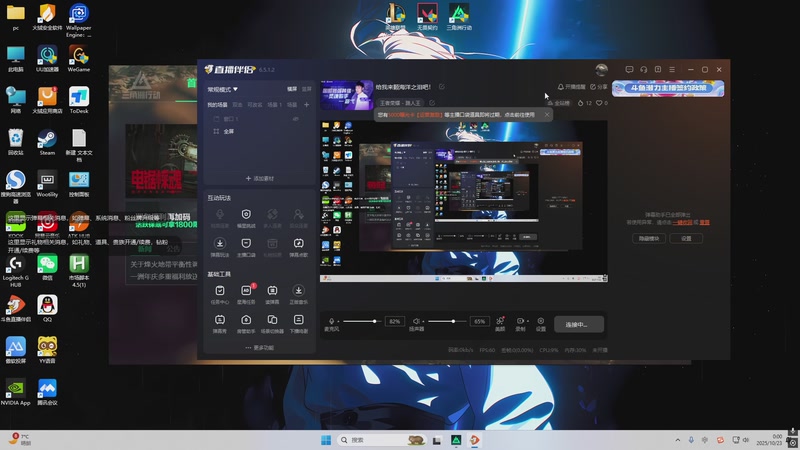This screenshot has height=450, width=800.
Task: Open the NVIDIA App desktop shortcut
Action: point(15,392)
